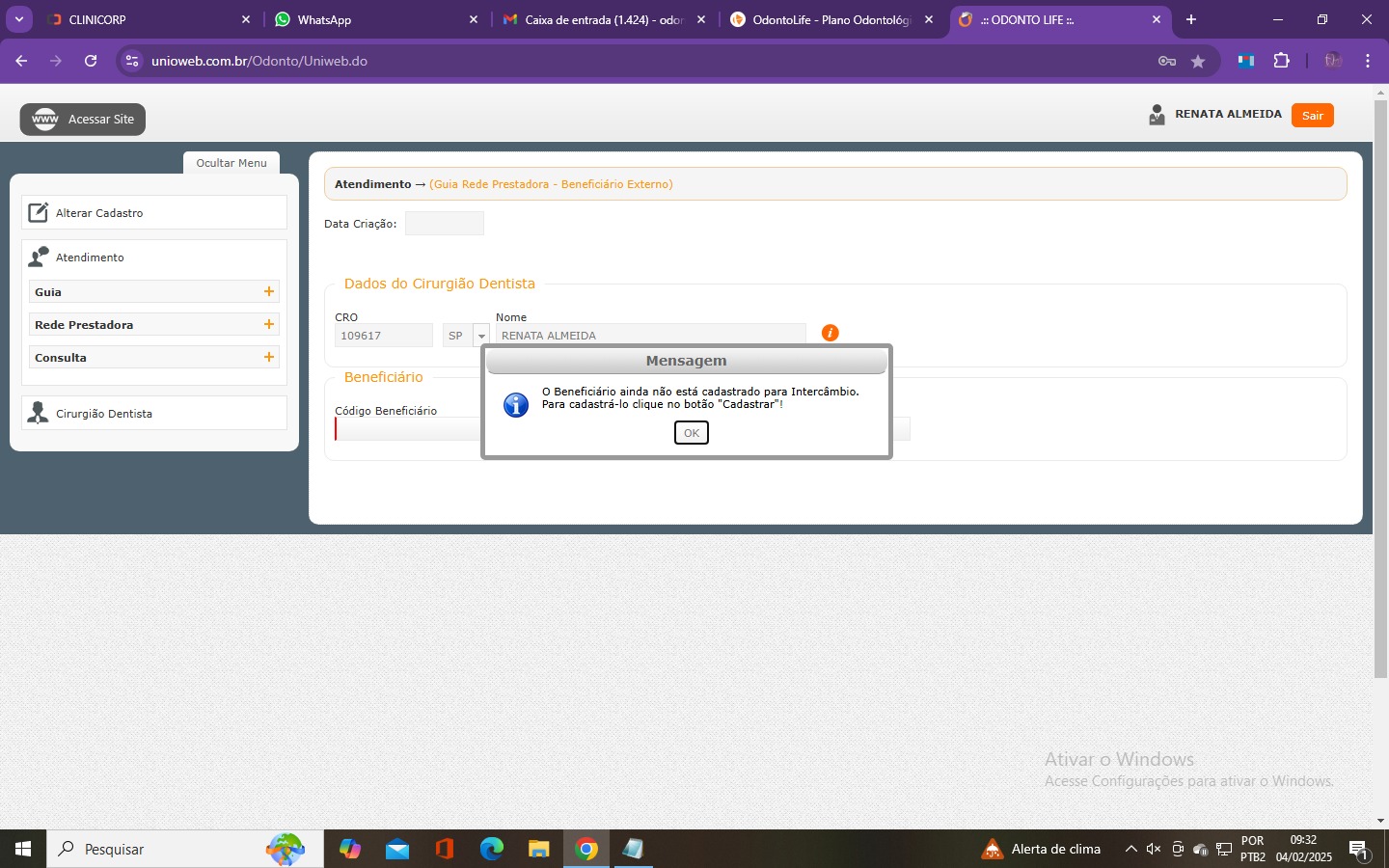
Task: Open Alterar Cadastro menu item
Action: (x=154, y=212)
